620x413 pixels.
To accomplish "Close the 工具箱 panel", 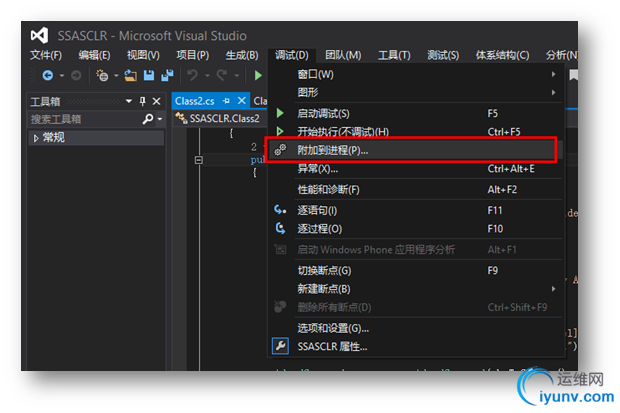I will (x=157, y=101).
